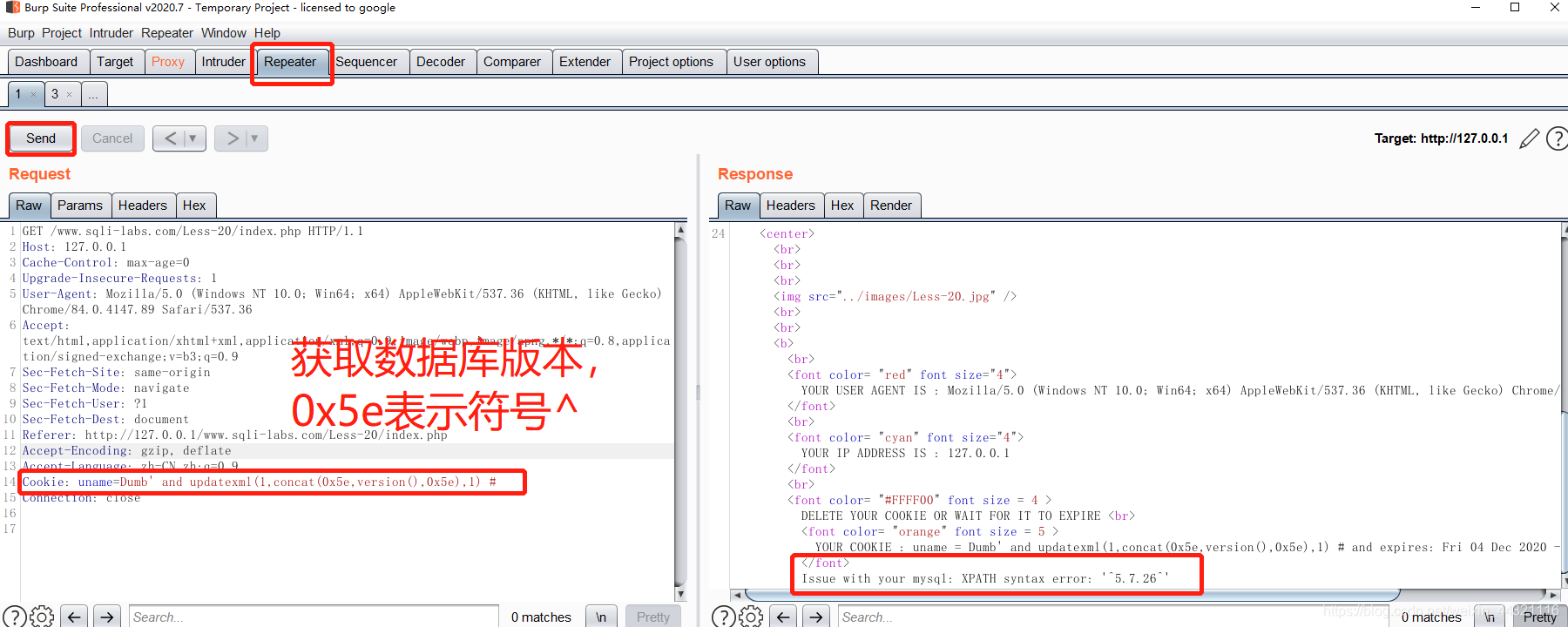Switch to the Comparer tab
Image resolution: width=1568 pixels, height=627 pixels.
coord(512,62)
